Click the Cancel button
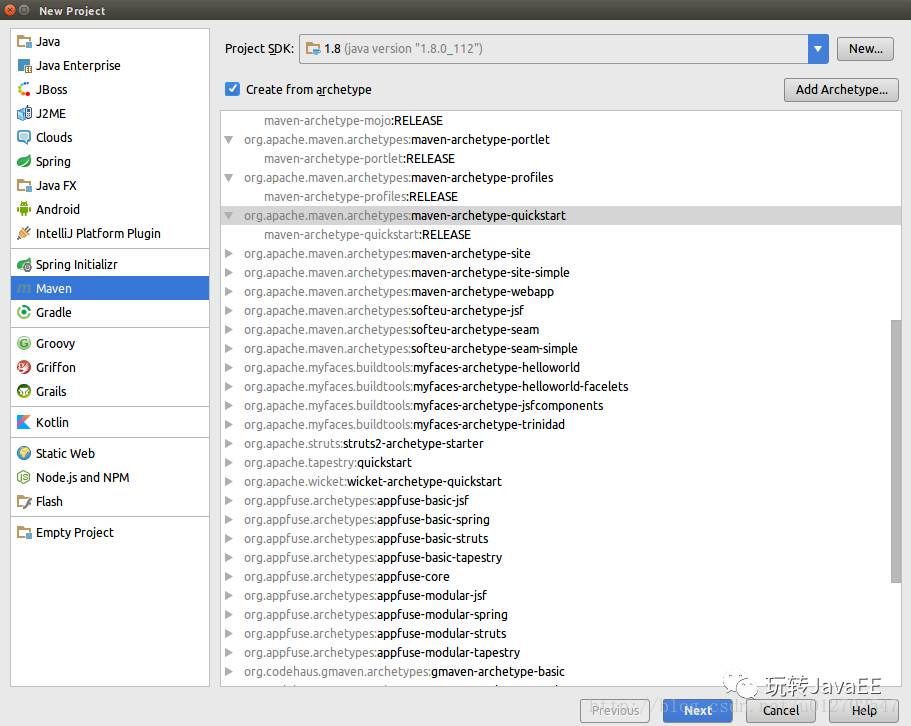The height and width of the screenshot is (726, 911). [x=780, y=710]
